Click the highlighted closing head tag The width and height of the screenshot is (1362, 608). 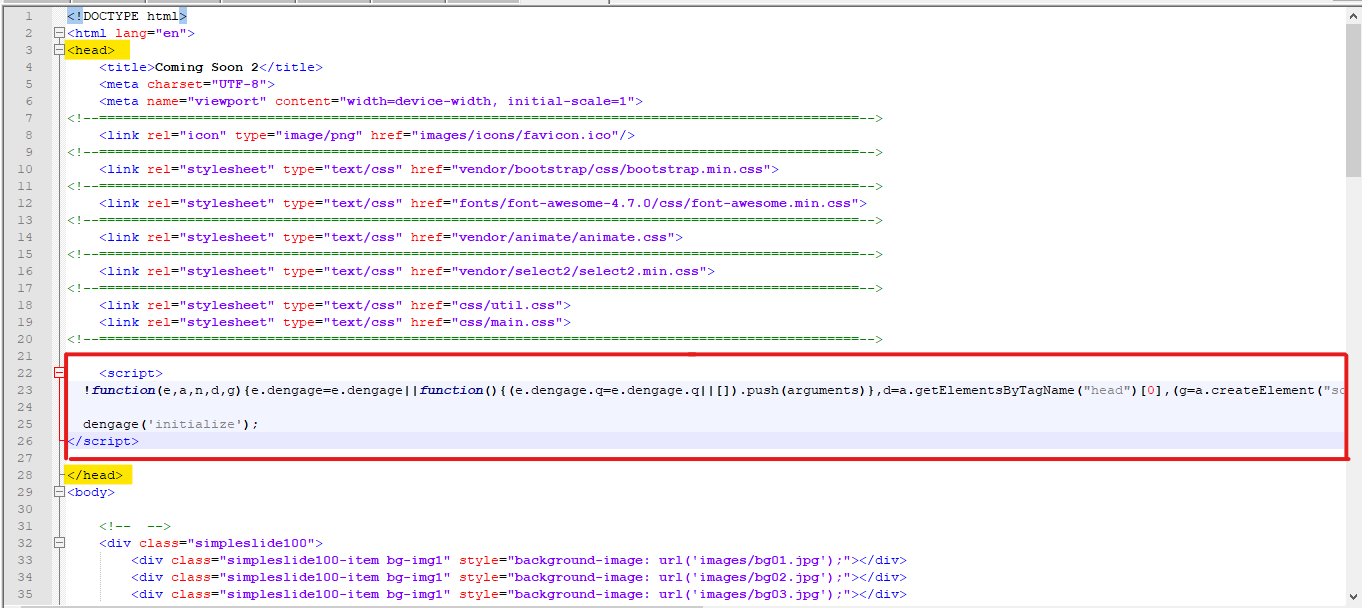(x=95, y=475)
